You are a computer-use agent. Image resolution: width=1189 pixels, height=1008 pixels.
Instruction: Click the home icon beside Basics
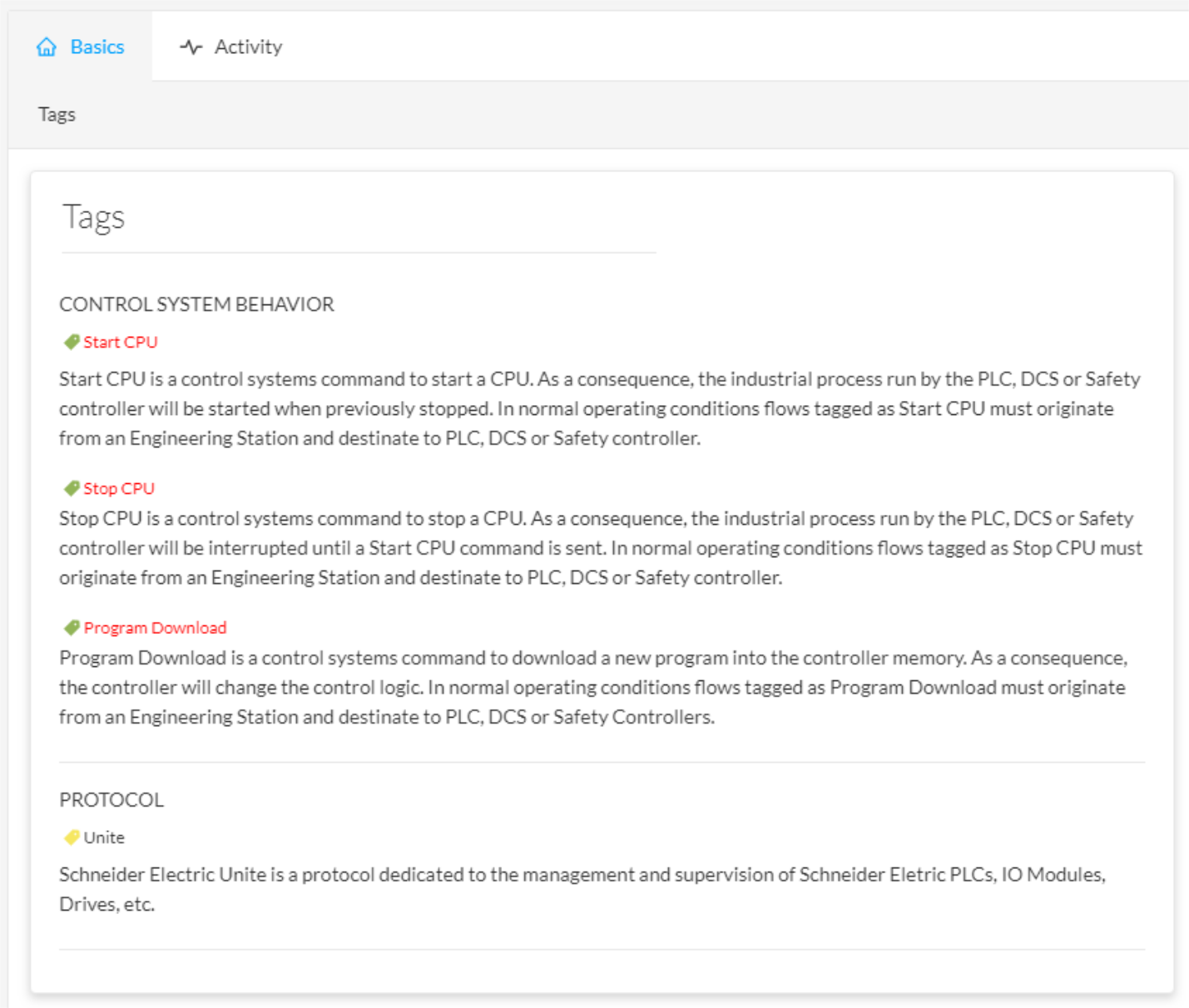tap(47, 47)
